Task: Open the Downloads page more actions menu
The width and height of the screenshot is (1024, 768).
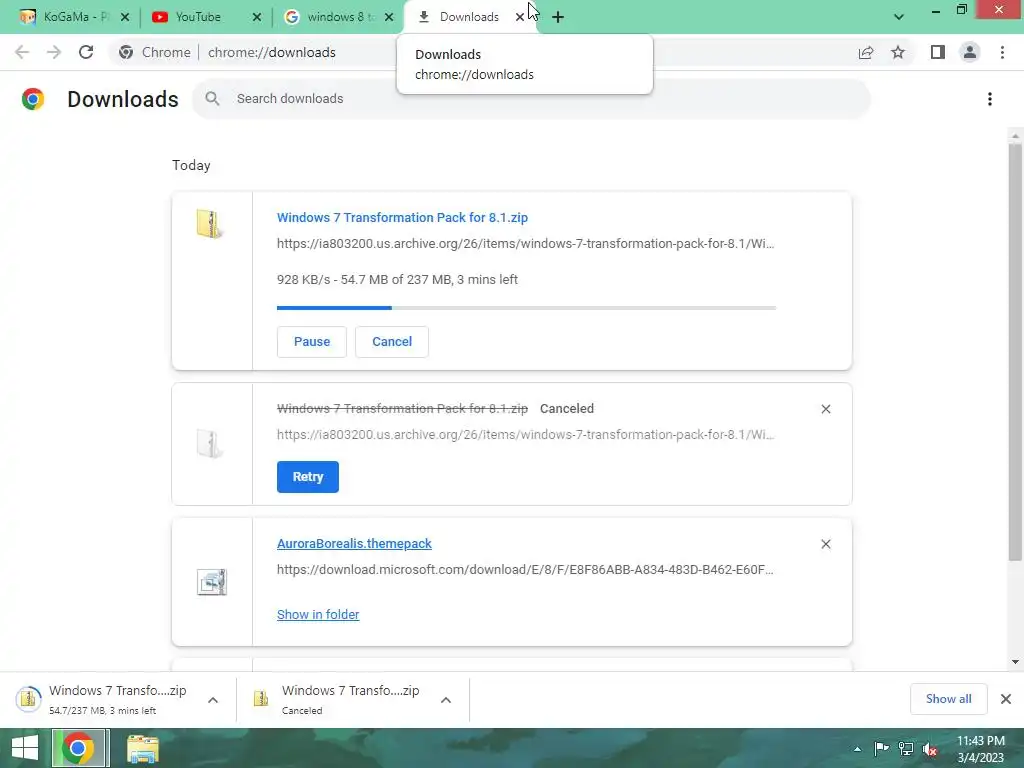Action: tap(990, 99)
